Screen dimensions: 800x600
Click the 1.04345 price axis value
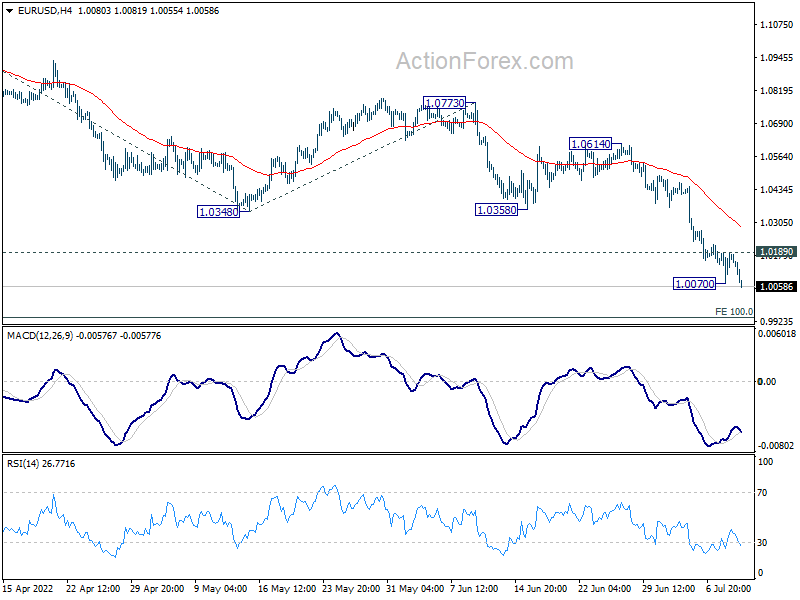click(777, 190)
